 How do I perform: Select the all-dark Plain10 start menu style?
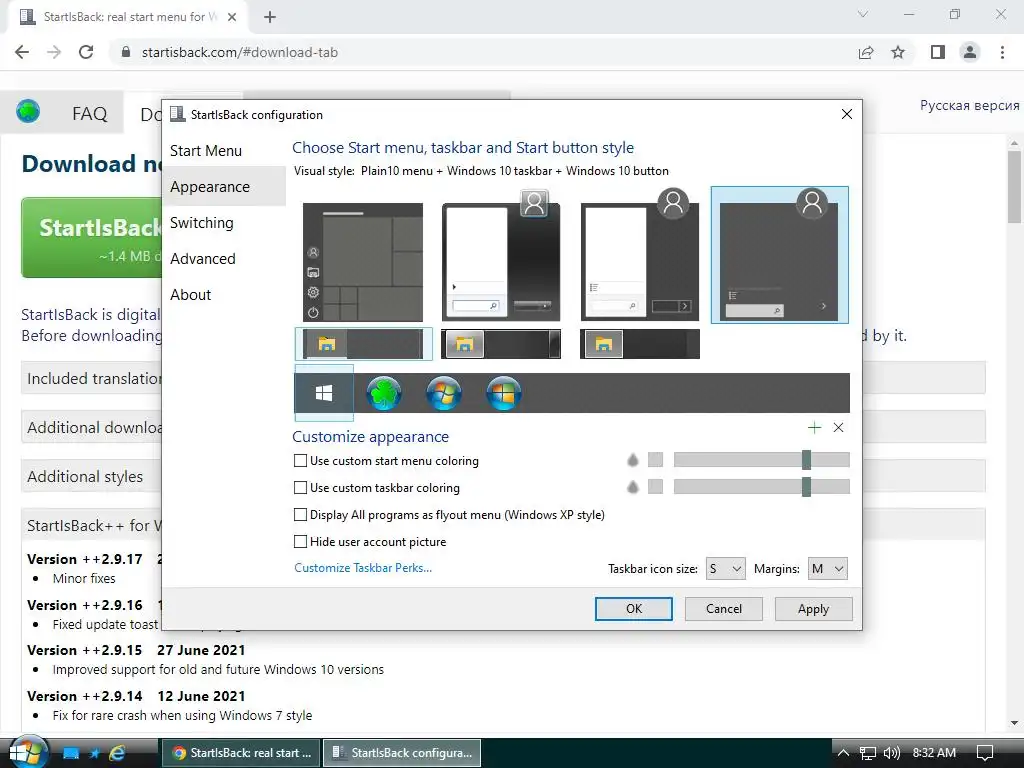pos(780,255)
